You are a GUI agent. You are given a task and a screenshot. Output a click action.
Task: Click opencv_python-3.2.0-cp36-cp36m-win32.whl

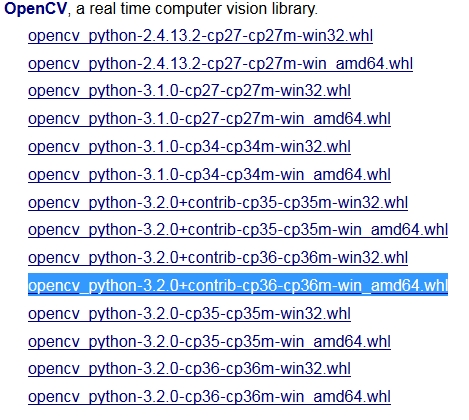pyautogui.click(x=189, y=369)
